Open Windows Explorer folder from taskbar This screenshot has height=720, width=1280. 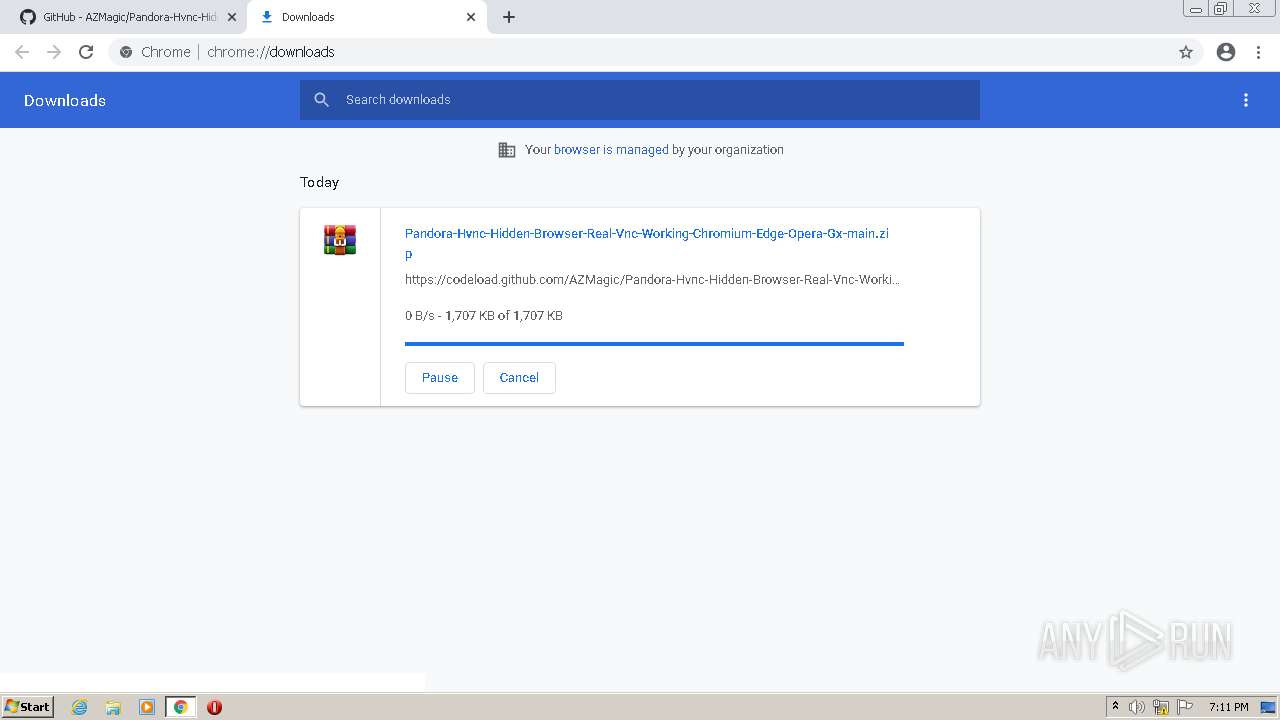point(113,707)
